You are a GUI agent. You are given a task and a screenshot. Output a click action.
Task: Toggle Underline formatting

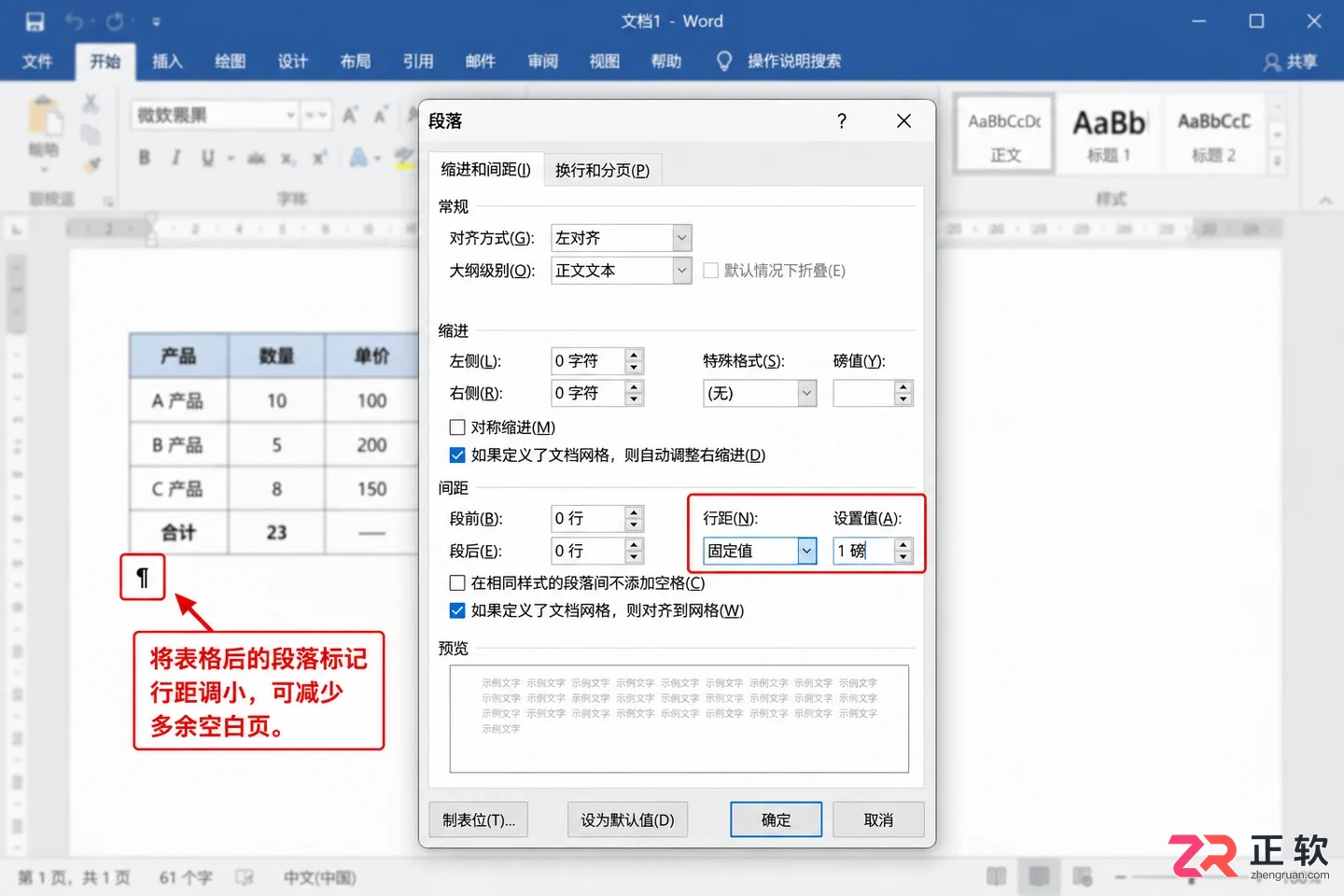207,158
